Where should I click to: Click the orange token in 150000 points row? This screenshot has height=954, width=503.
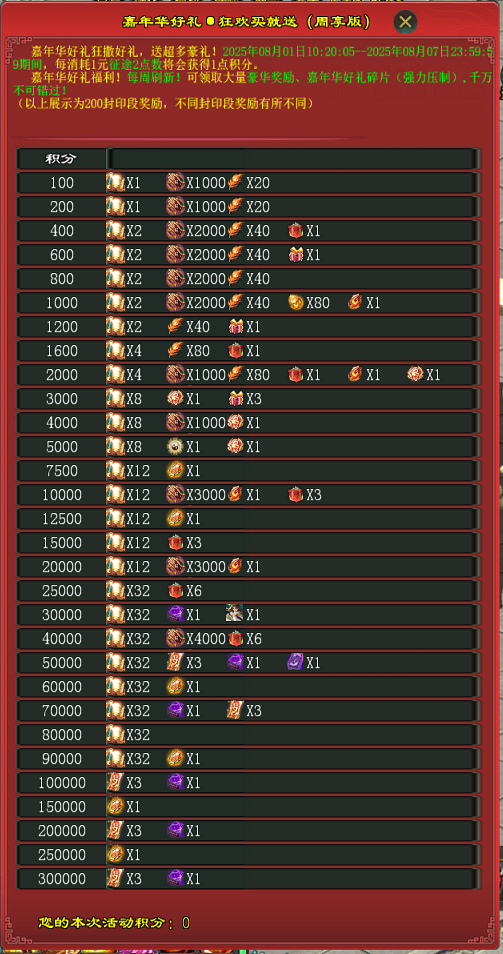coord(115,806)
